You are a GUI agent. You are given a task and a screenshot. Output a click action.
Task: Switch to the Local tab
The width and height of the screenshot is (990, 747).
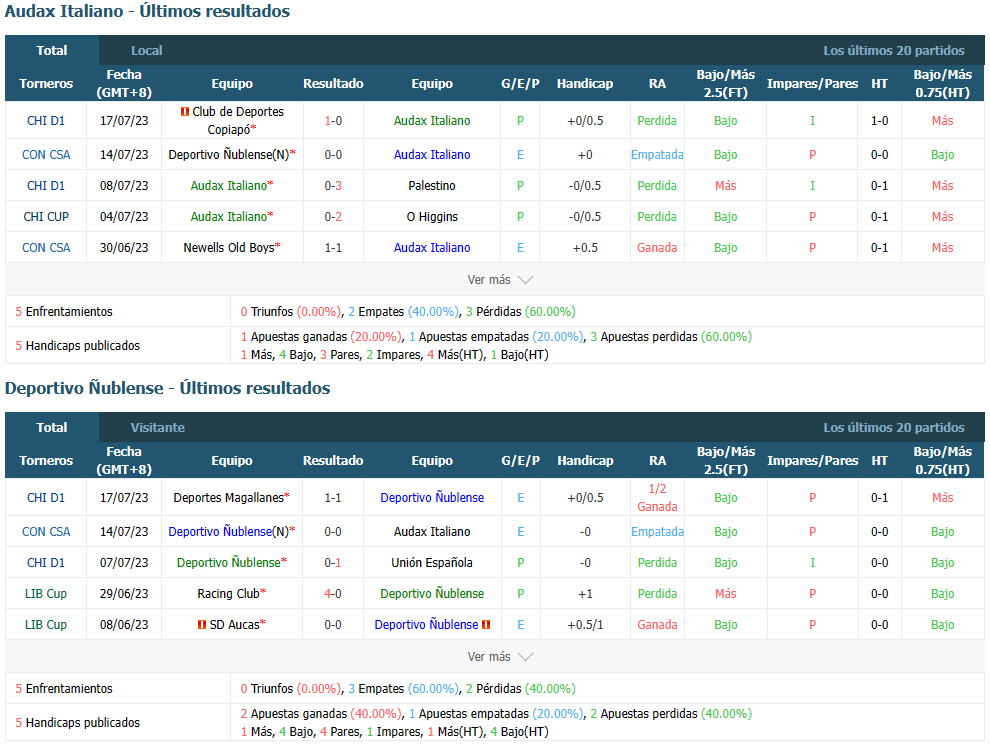click(146, 51)
